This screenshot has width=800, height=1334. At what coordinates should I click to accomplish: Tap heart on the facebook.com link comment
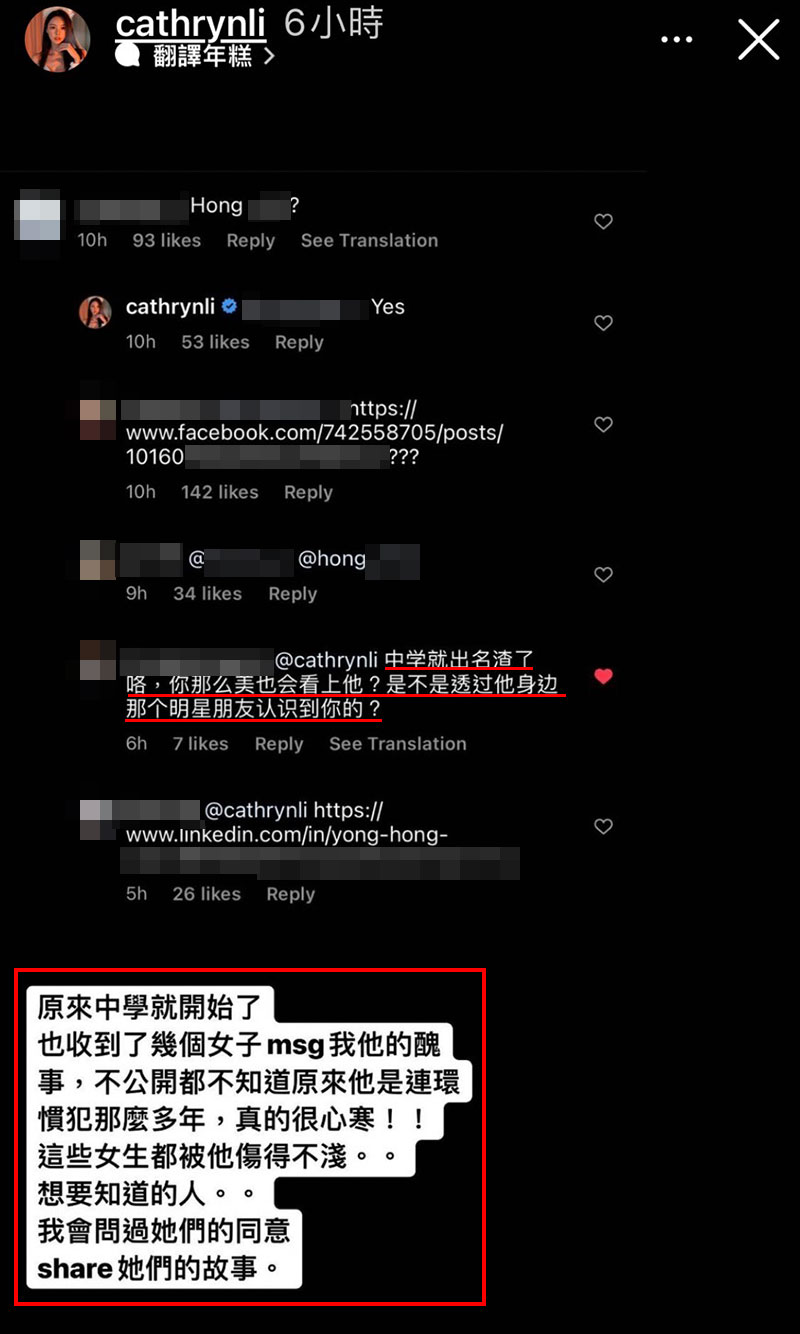click(x=603, y=424)
